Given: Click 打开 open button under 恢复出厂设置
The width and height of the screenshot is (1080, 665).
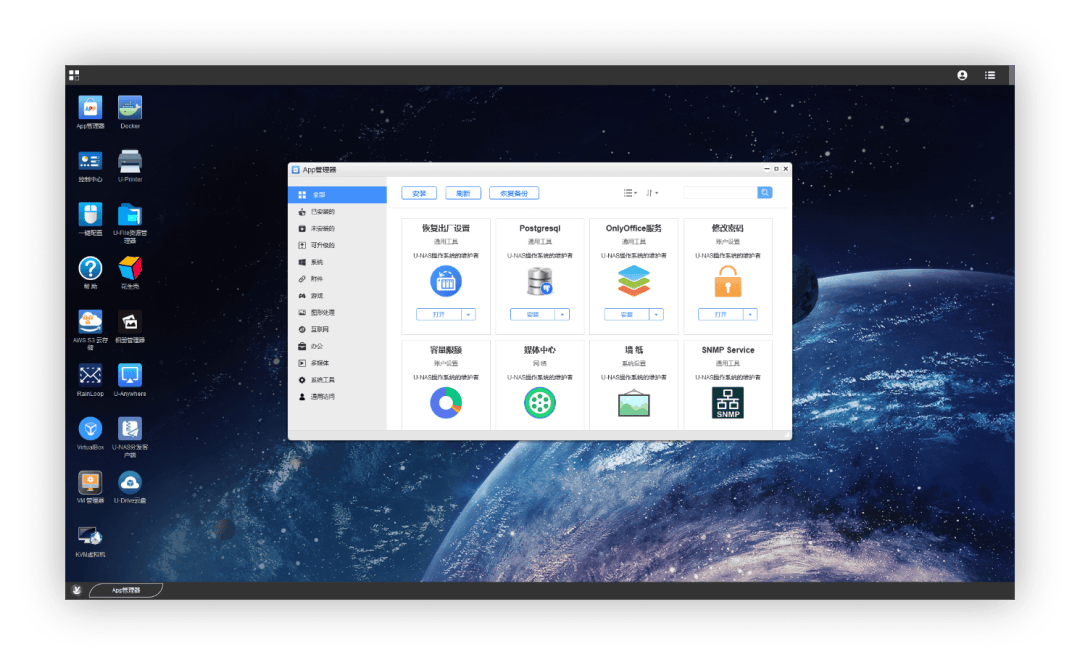Looking at the screenshot, I should coord(439,314).
